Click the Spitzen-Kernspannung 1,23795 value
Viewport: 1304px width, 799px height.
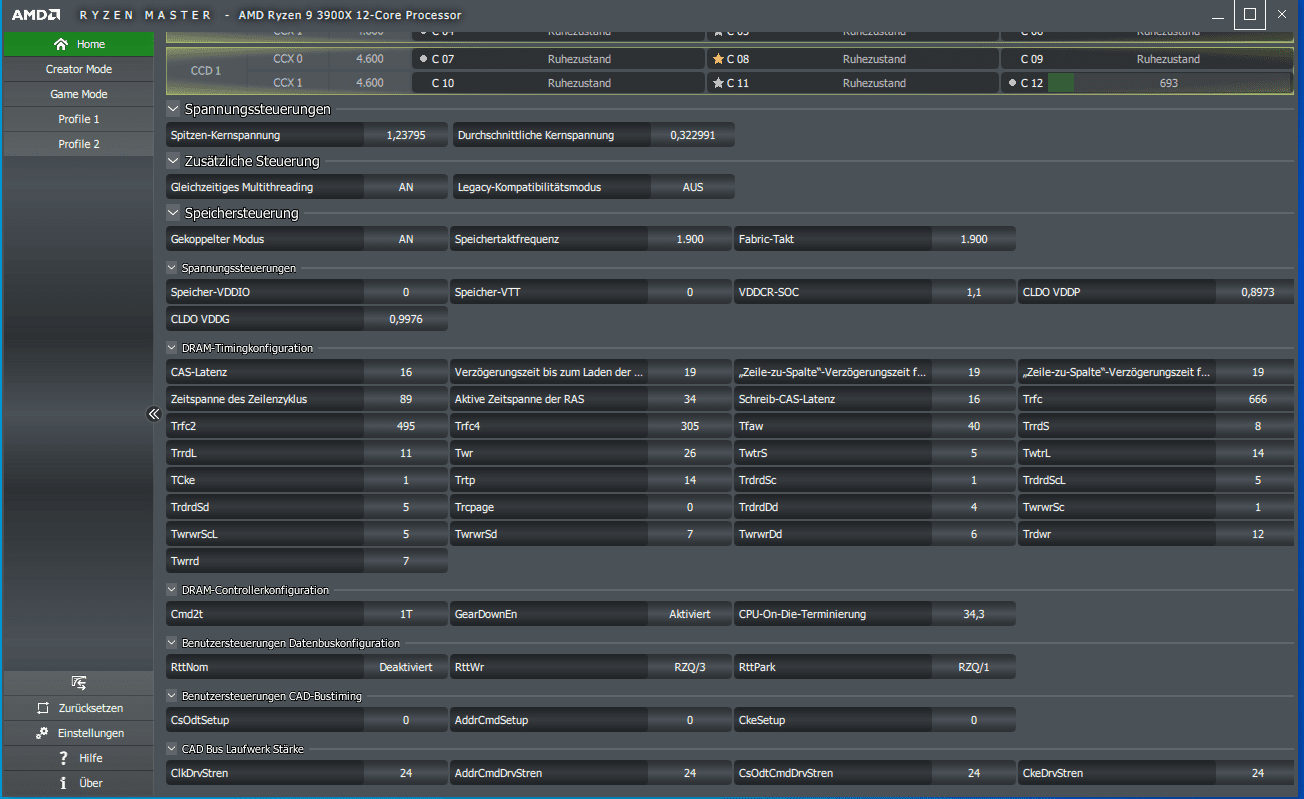[x=406, y=135]
